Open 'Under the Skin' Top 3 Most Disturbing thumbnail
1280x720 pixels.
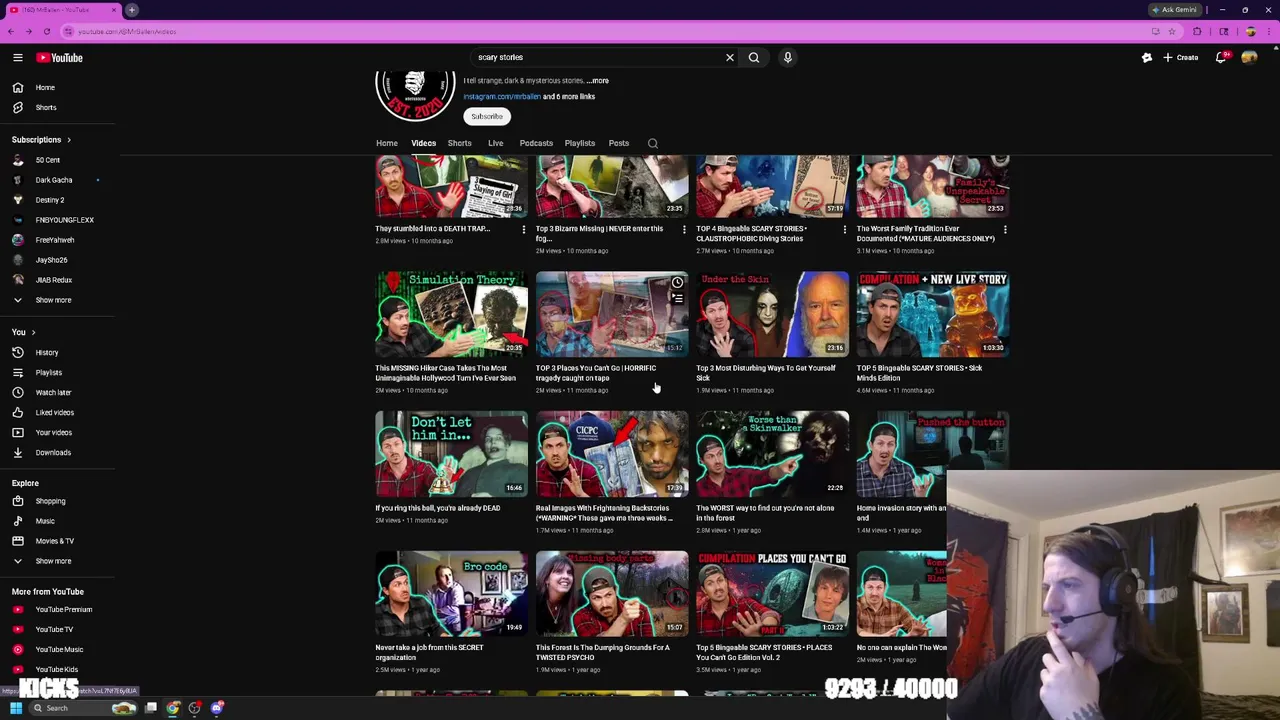pyautogui.click(x=772, y=314)
